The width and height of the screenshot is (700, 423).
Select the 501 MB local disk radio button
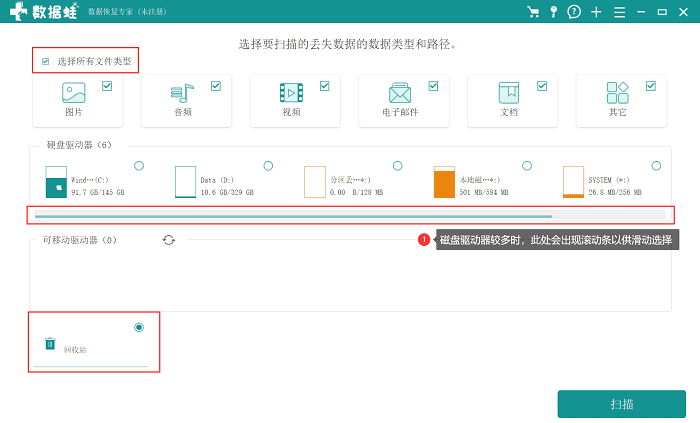coord(527,166)
